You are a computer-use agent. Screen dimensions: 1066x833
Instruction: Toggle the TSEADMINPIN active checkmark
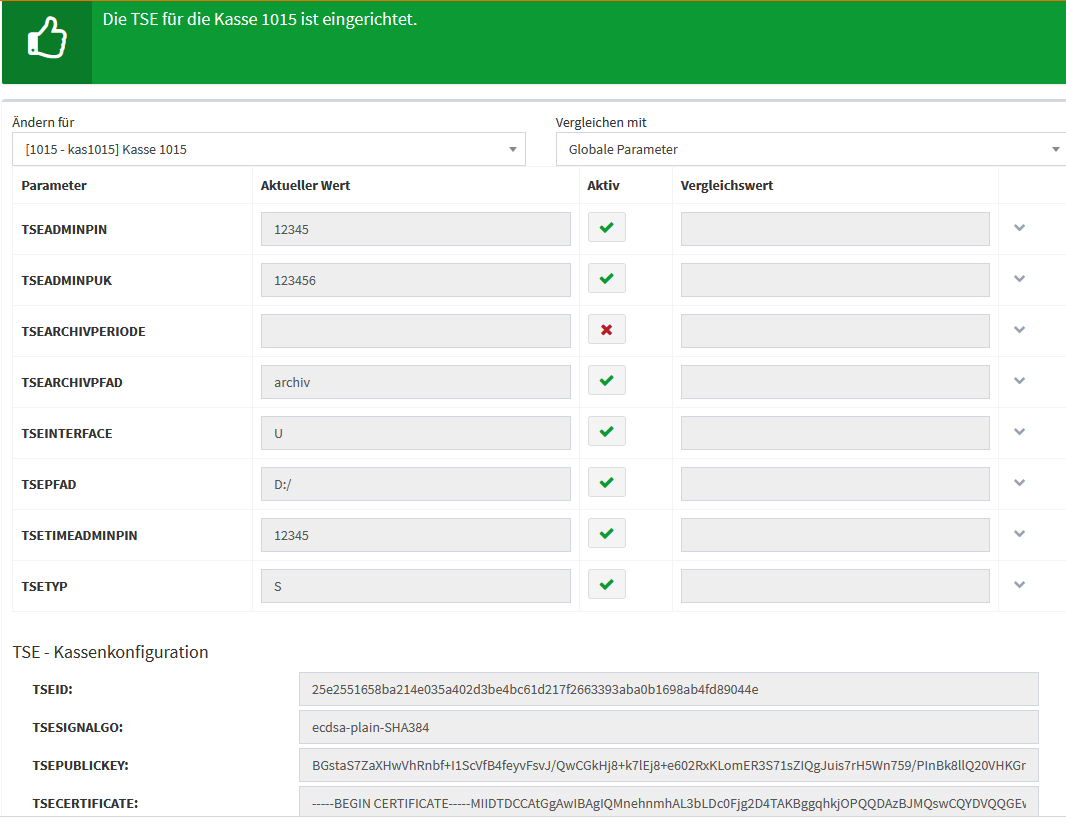point(606,228)
